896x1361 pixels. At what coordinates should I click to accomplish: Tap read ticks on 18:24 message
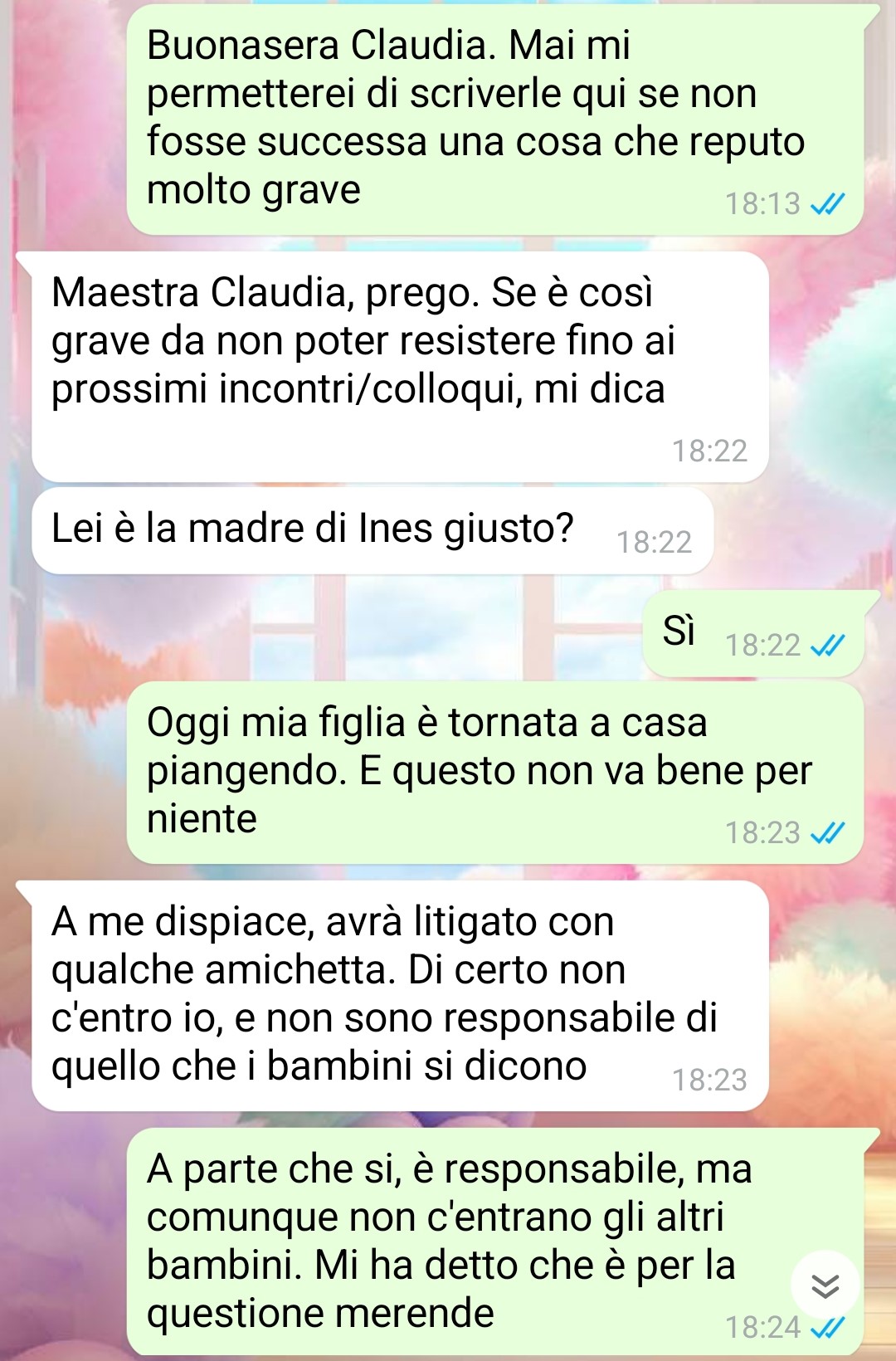point(827,1328)
